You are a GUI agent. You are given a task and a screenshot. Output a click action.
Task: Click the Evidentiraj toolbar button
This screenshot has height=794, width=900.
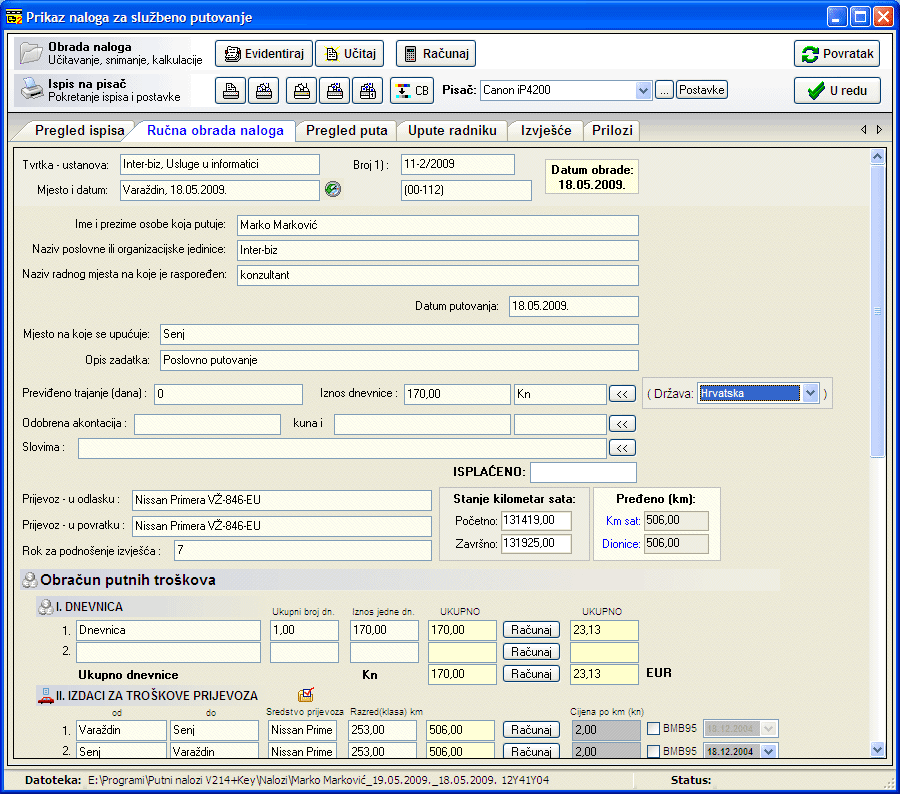264,54
